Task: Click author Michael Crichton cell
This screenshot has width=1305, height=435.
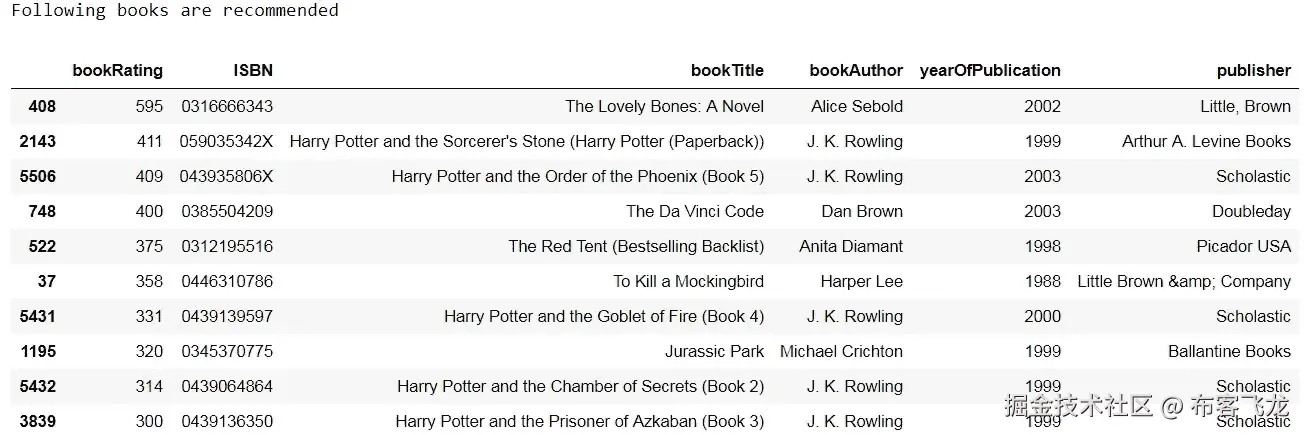Action: point(841,351)
